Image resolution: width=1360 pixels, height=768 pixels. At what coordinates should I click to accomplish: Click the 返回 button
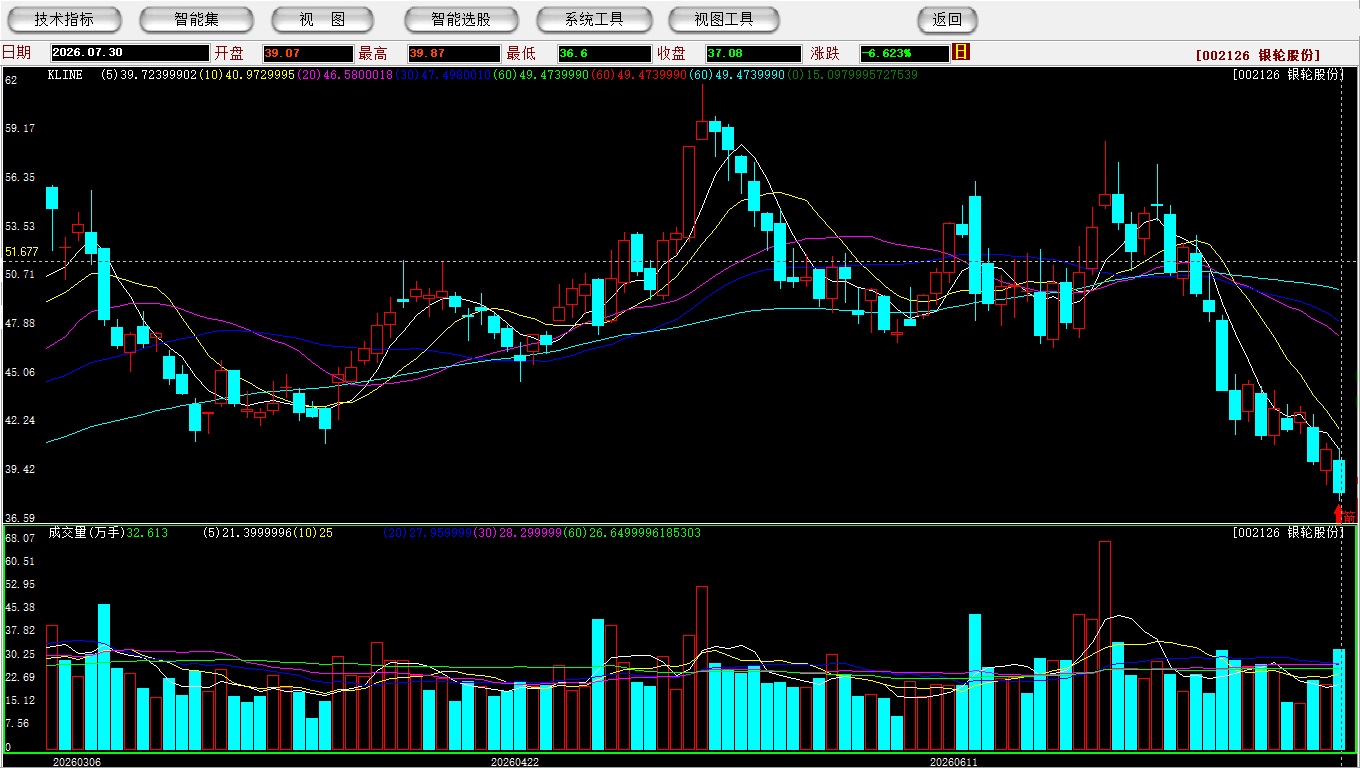pos(947,19)
